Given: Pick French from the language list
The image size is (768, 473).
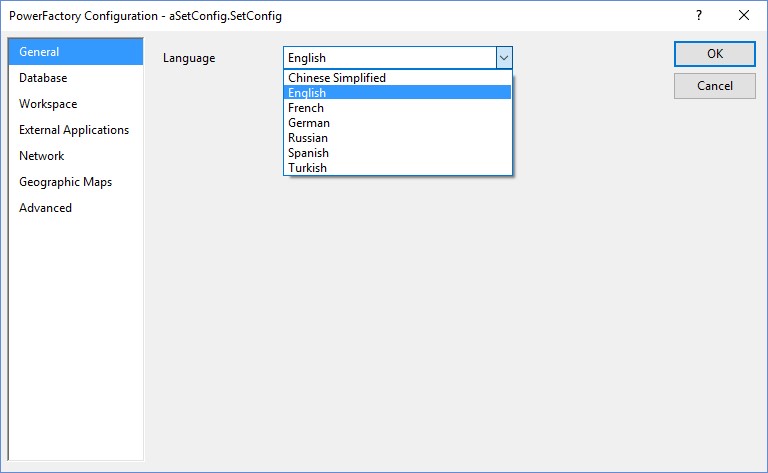Looking at the screenshot, I should 306,108.
